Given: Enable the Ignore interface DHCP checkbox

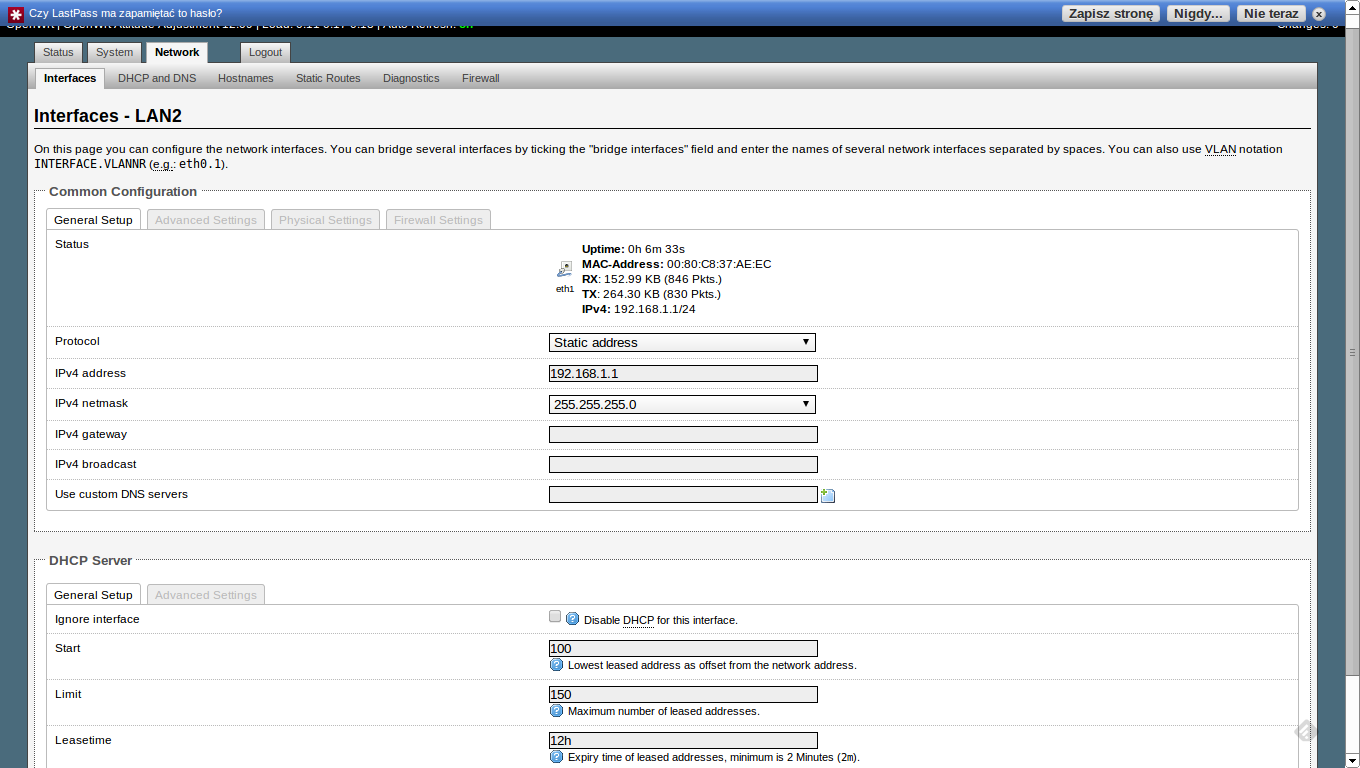Looking at the screenshot, I should pos(555,617).
